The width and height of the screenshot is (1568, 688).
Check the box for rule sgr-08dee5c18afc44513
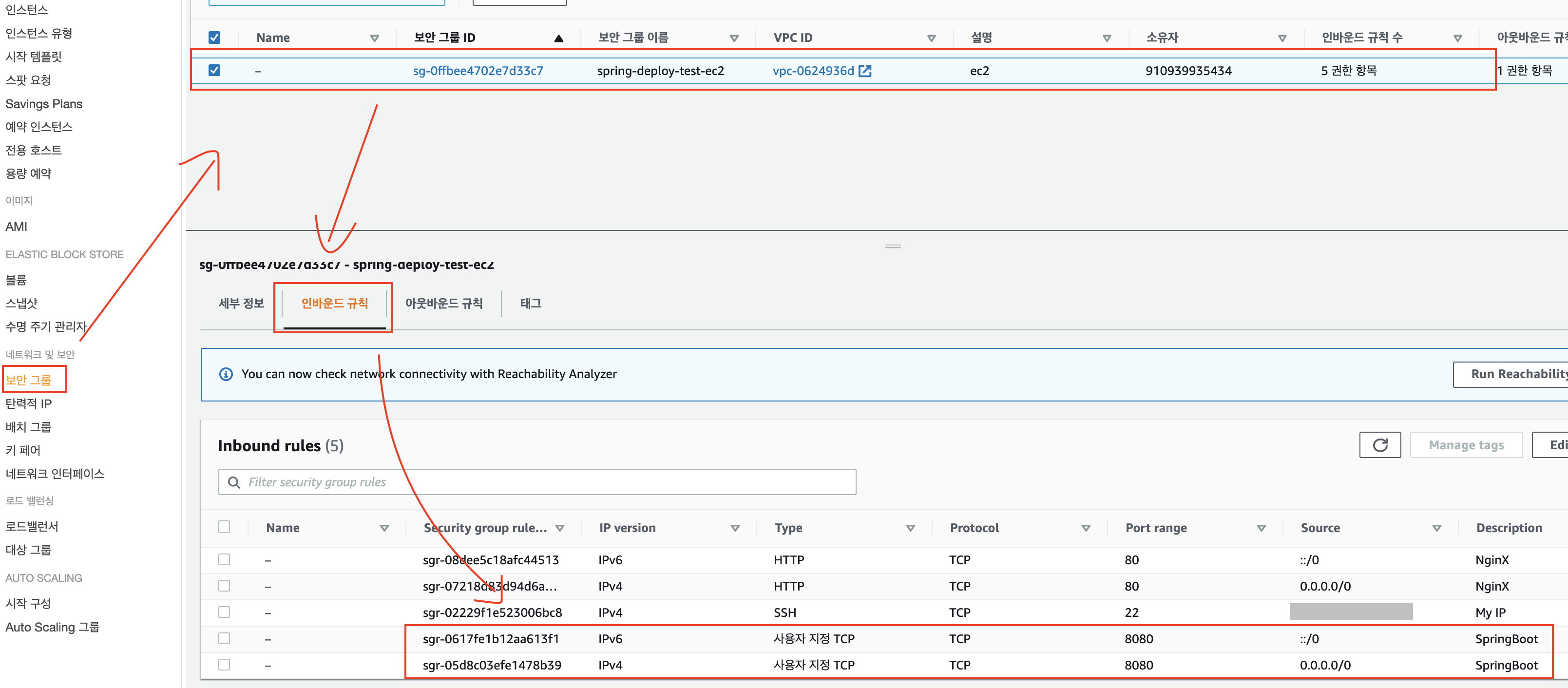click(x=224, y=559)
